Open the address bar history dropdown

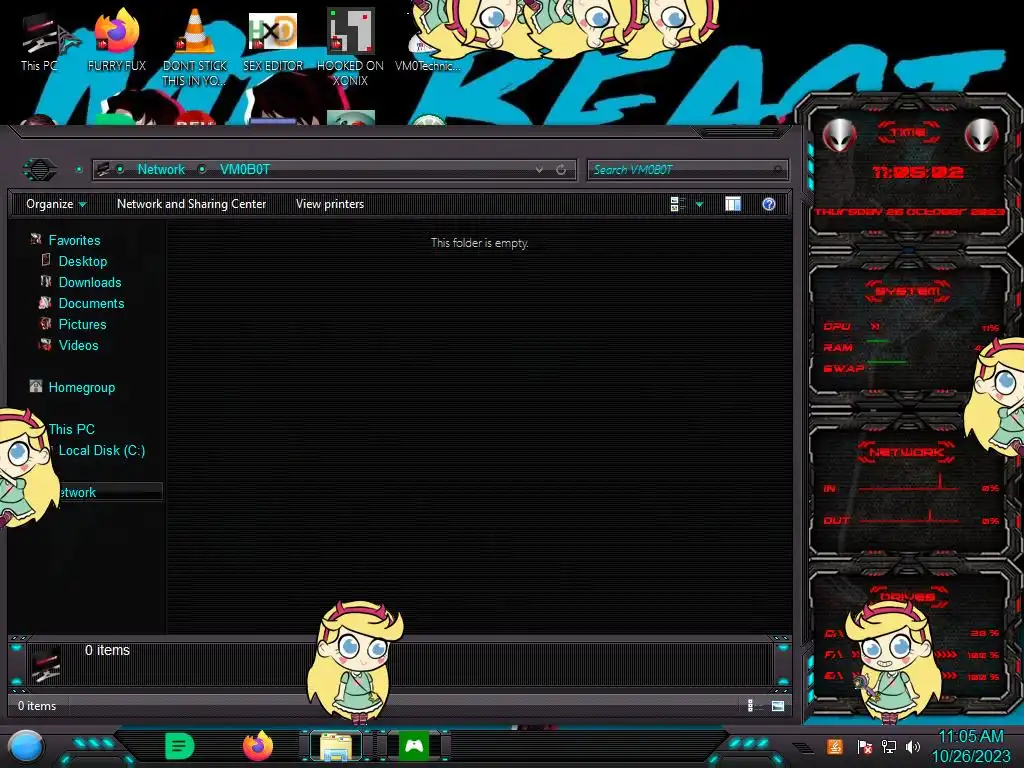tap(539, 170)
